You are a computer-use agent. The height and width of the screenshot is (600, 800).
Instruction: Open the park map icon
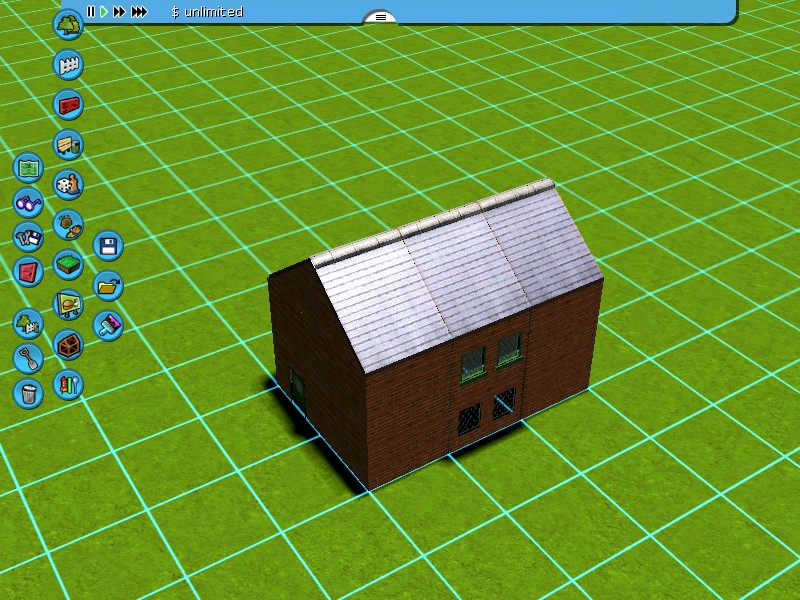(x=28, y=166)
